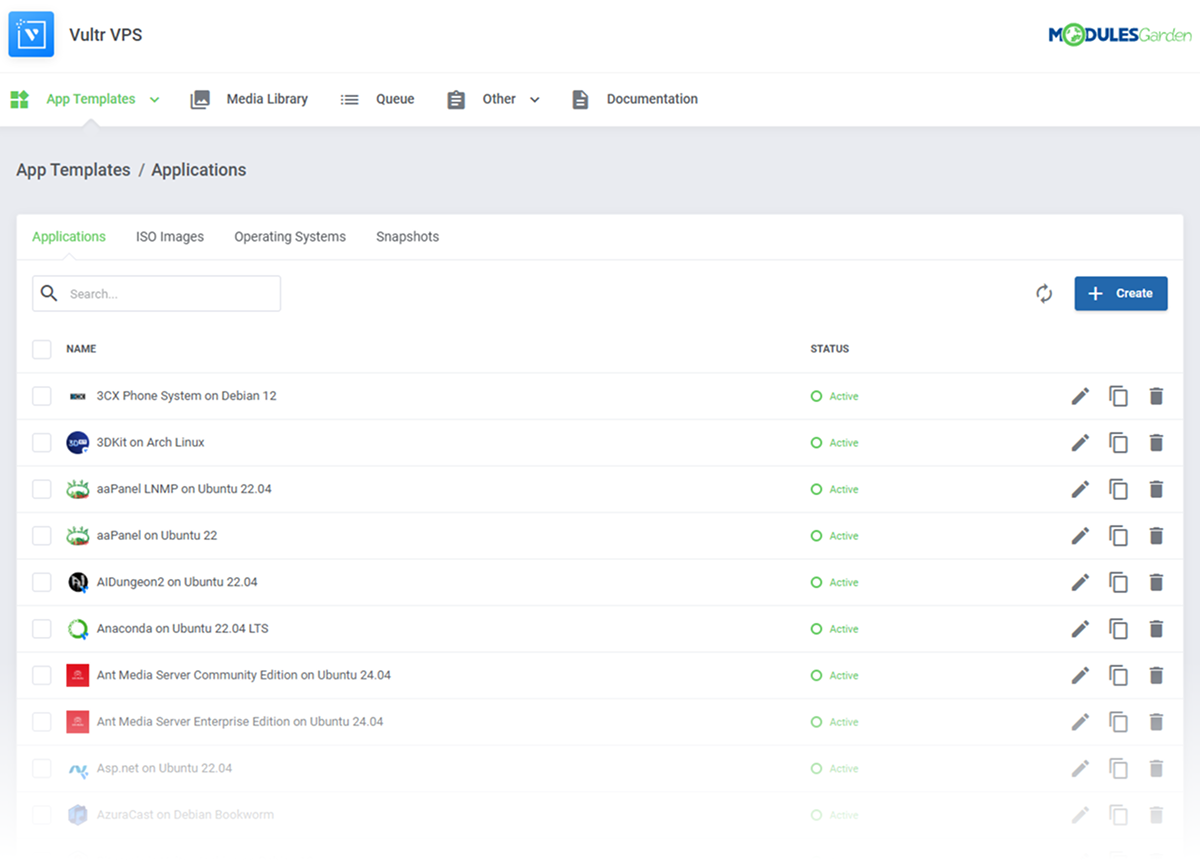Click 'AIDungeon2 on Ubuntu 22.04' name text

(177, 582)
